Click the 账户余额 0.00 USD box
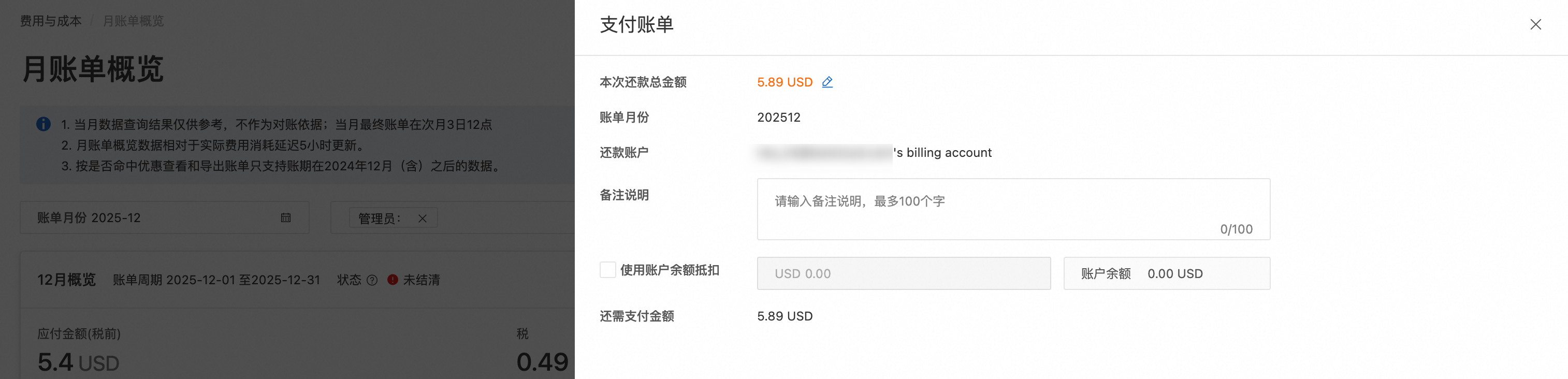The image size is (1568, 379). tap(1166, 274)
